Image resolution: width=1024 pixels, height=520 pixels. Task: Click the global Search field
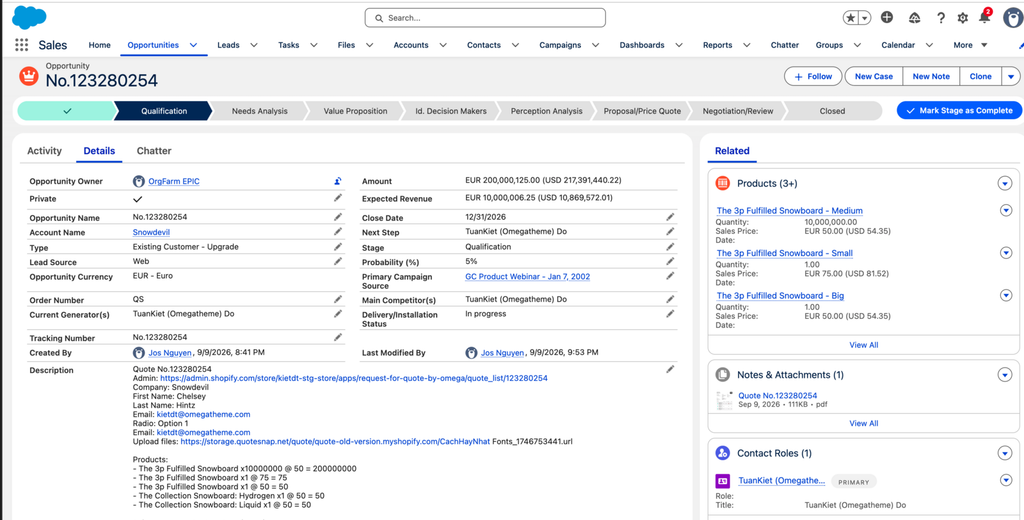tap(485, 18)
